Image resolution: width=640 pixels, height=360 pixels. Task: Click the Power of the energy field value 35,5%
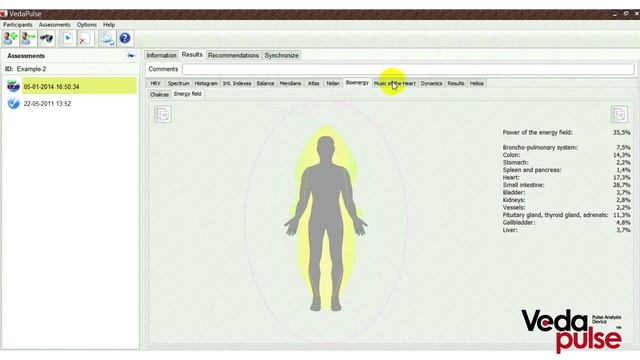[x=621, y=132]
